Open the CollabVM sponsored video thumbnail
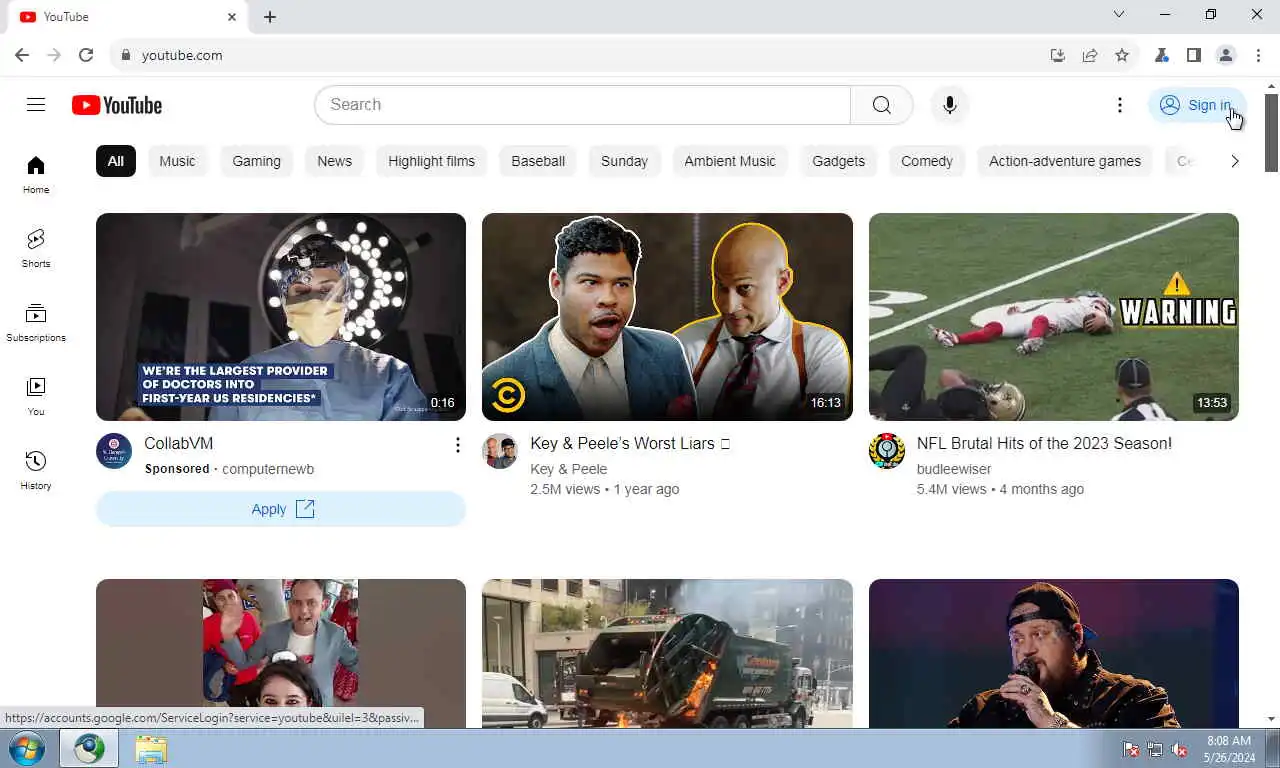 [x=281, y=317]
